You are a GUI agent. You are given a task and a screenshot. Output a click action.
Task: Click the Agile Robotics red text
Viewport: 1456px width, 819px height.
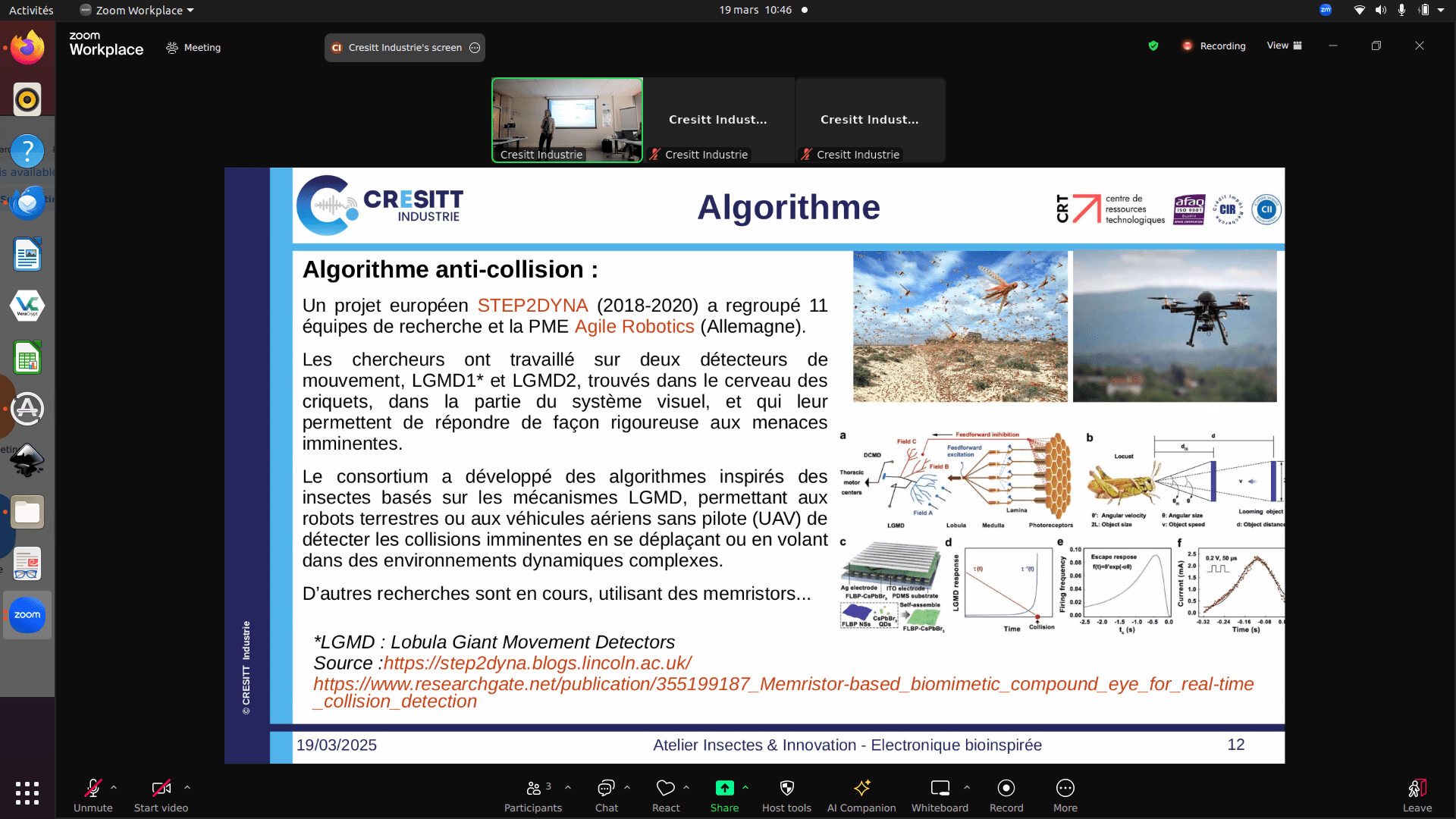coord(634,327)
